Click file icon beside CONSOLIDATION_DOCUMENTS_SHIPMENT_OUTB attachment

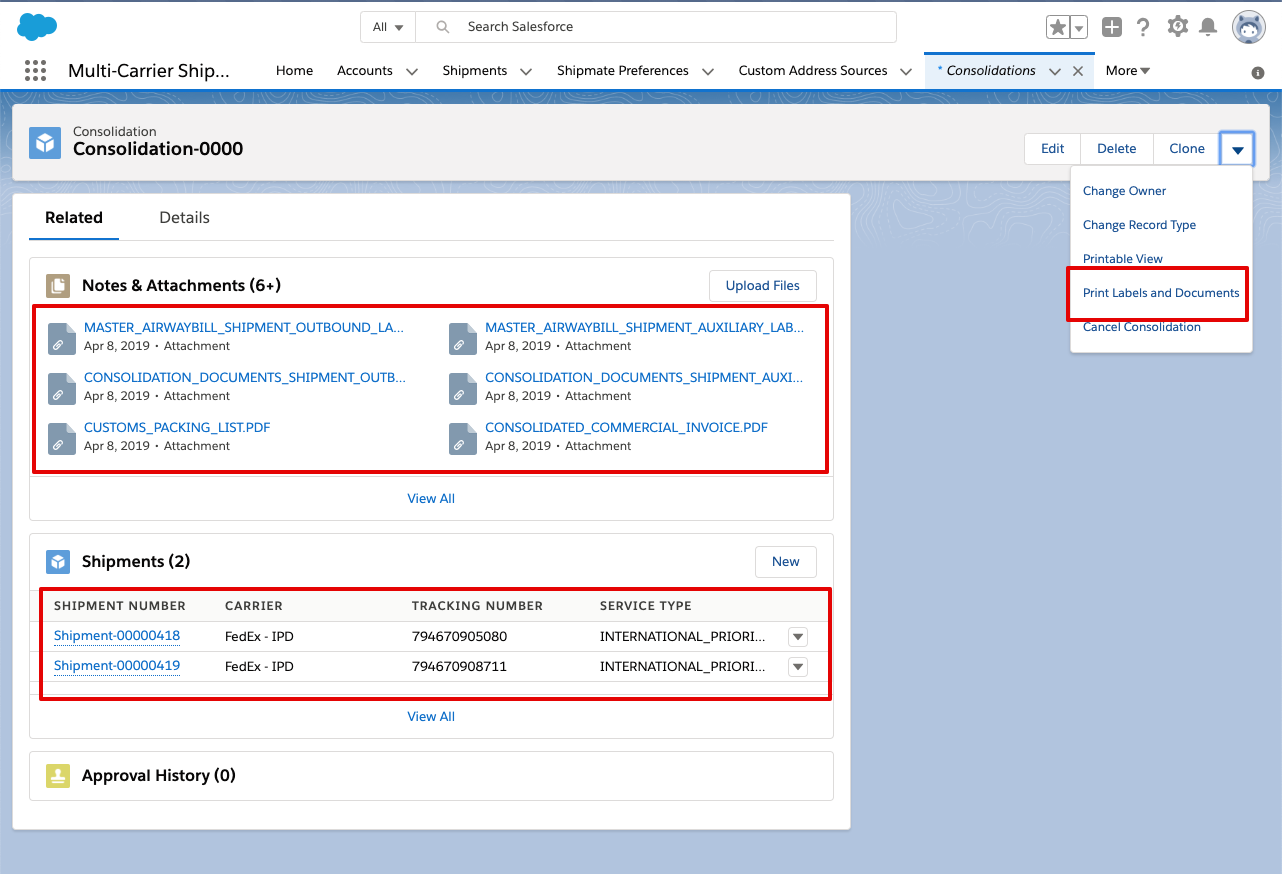click(x=62, y=388)
